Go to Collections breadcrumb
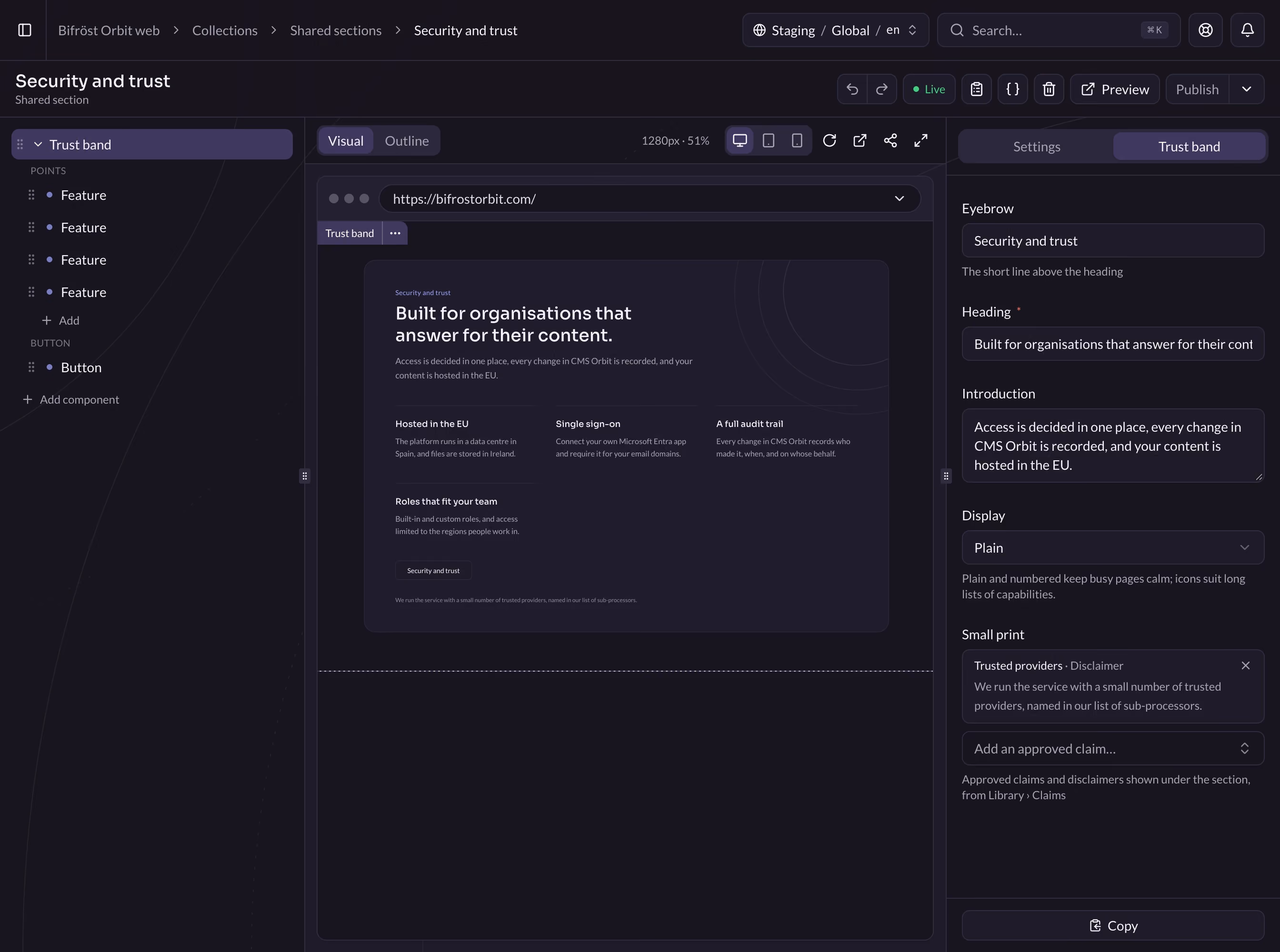 [x=225, y=30]
